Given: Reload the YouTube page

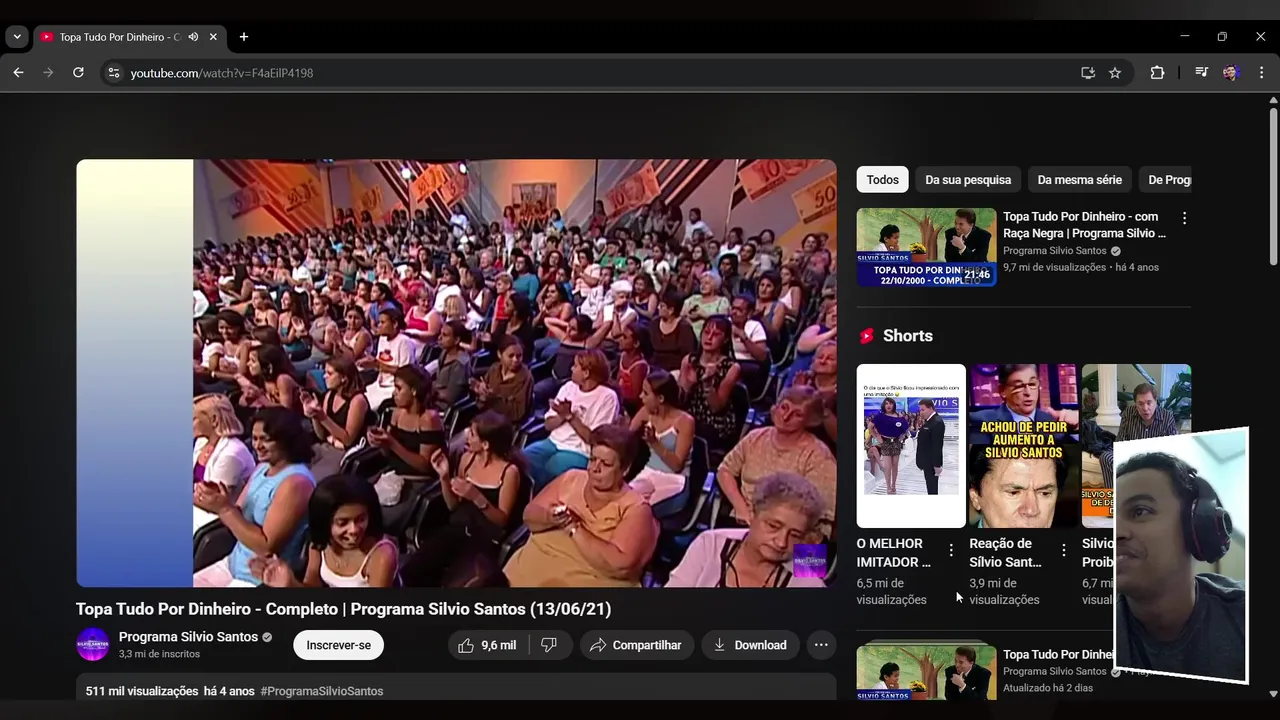Looking at the screenshot, I should [x=78, y=73].
